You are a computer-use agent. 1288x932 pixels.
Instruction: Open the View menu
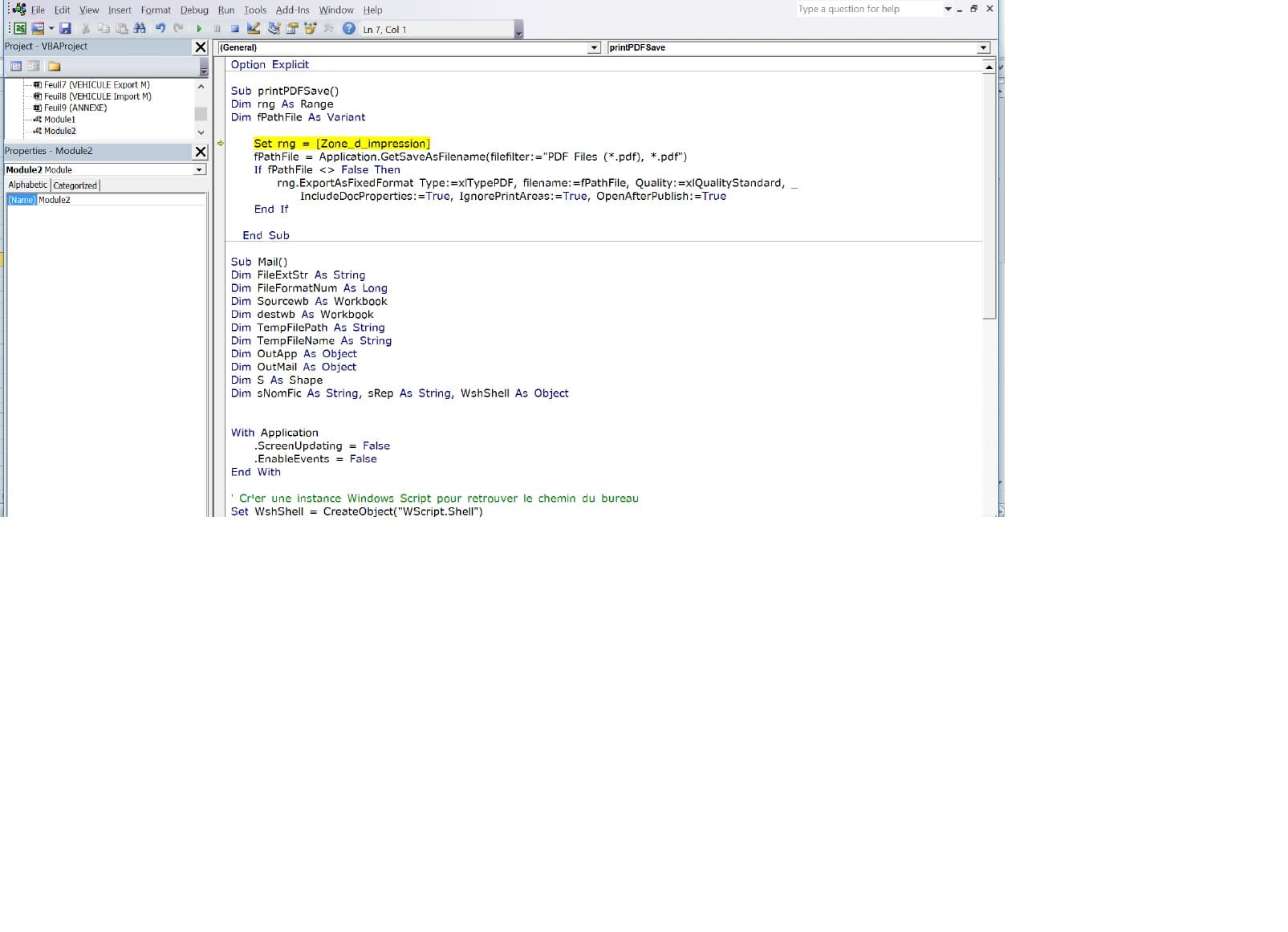coord(89,10)
